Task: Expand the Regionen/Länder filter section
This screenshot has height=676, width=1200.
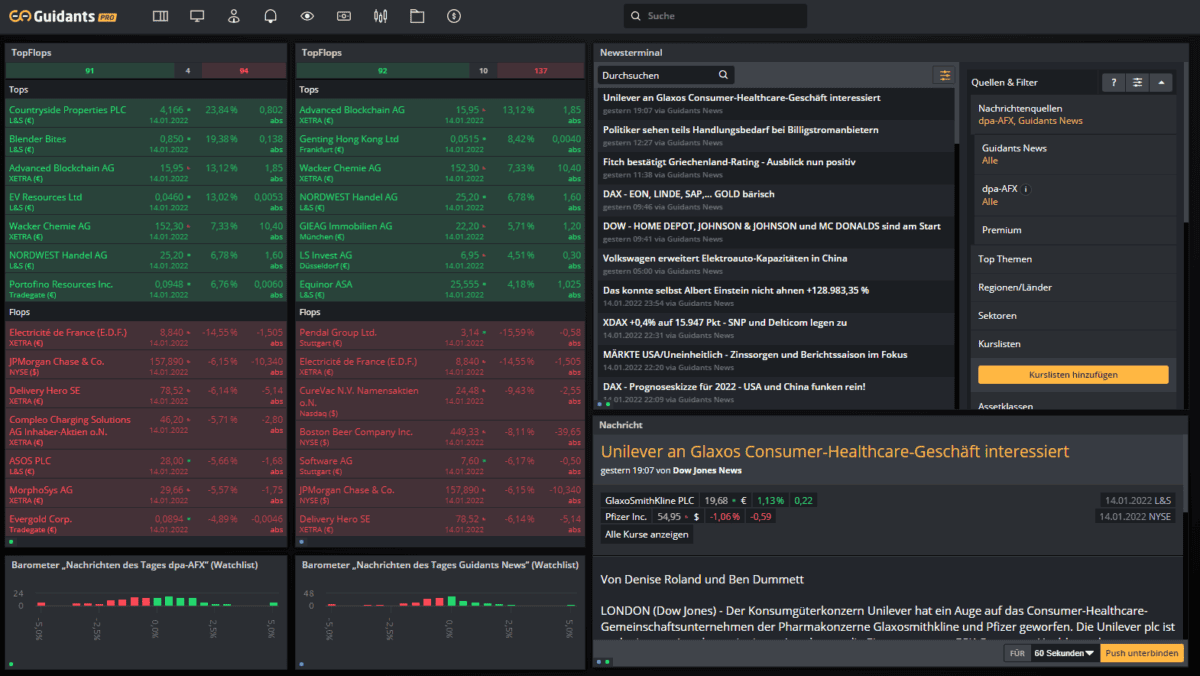Action: tap(1072, 287)
